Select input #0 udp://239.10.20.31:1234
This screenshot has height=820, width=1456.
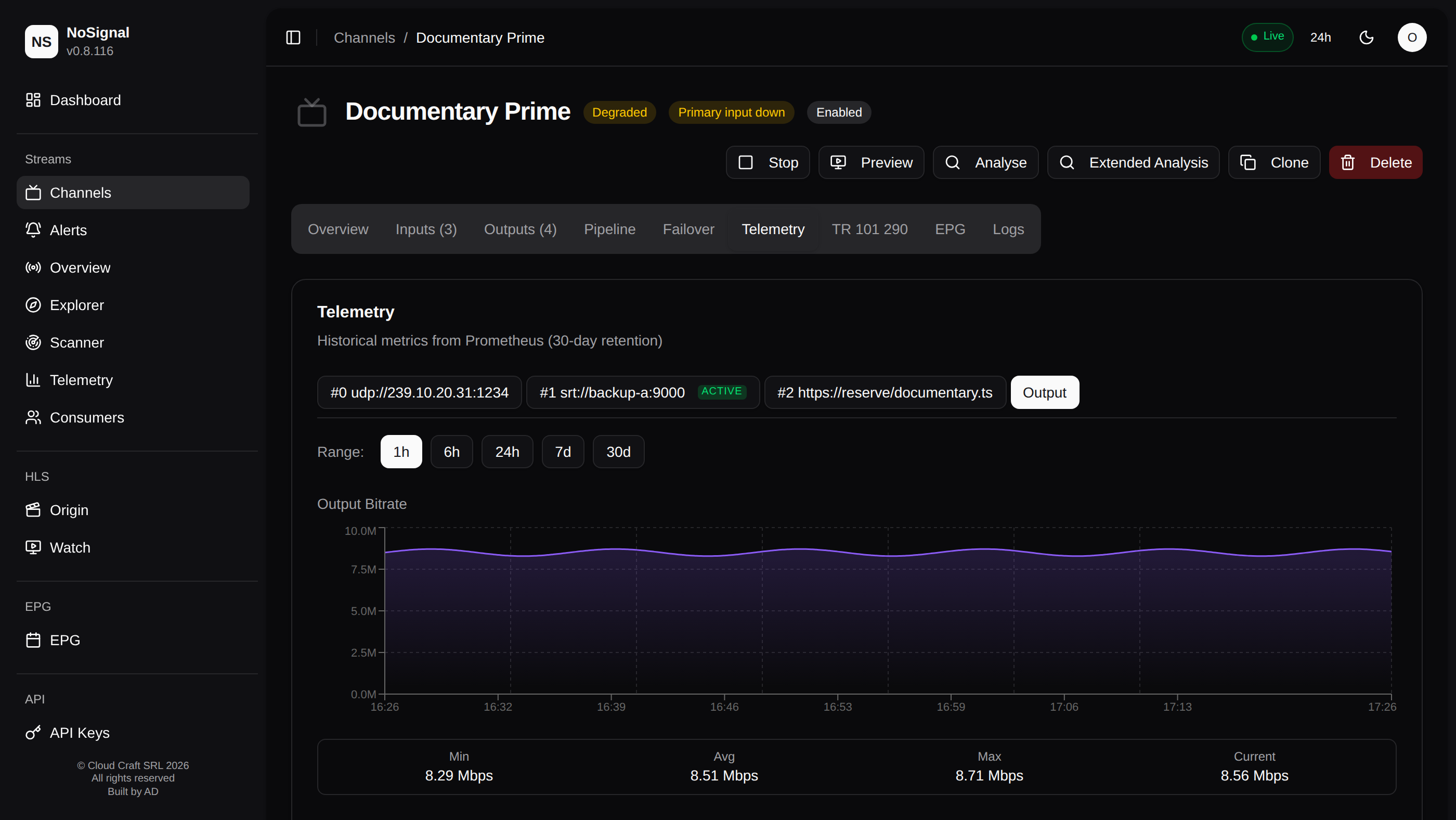[420, 392]
